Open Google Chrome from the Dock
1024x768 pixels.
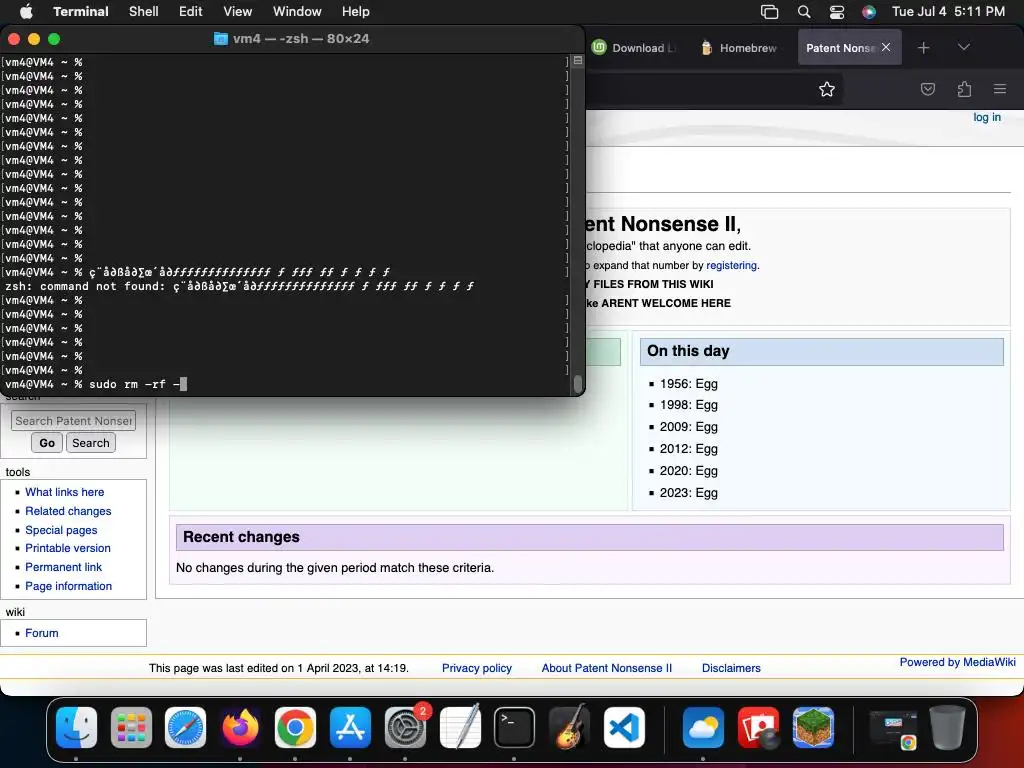pyautogui.click(x=295, y=727)
